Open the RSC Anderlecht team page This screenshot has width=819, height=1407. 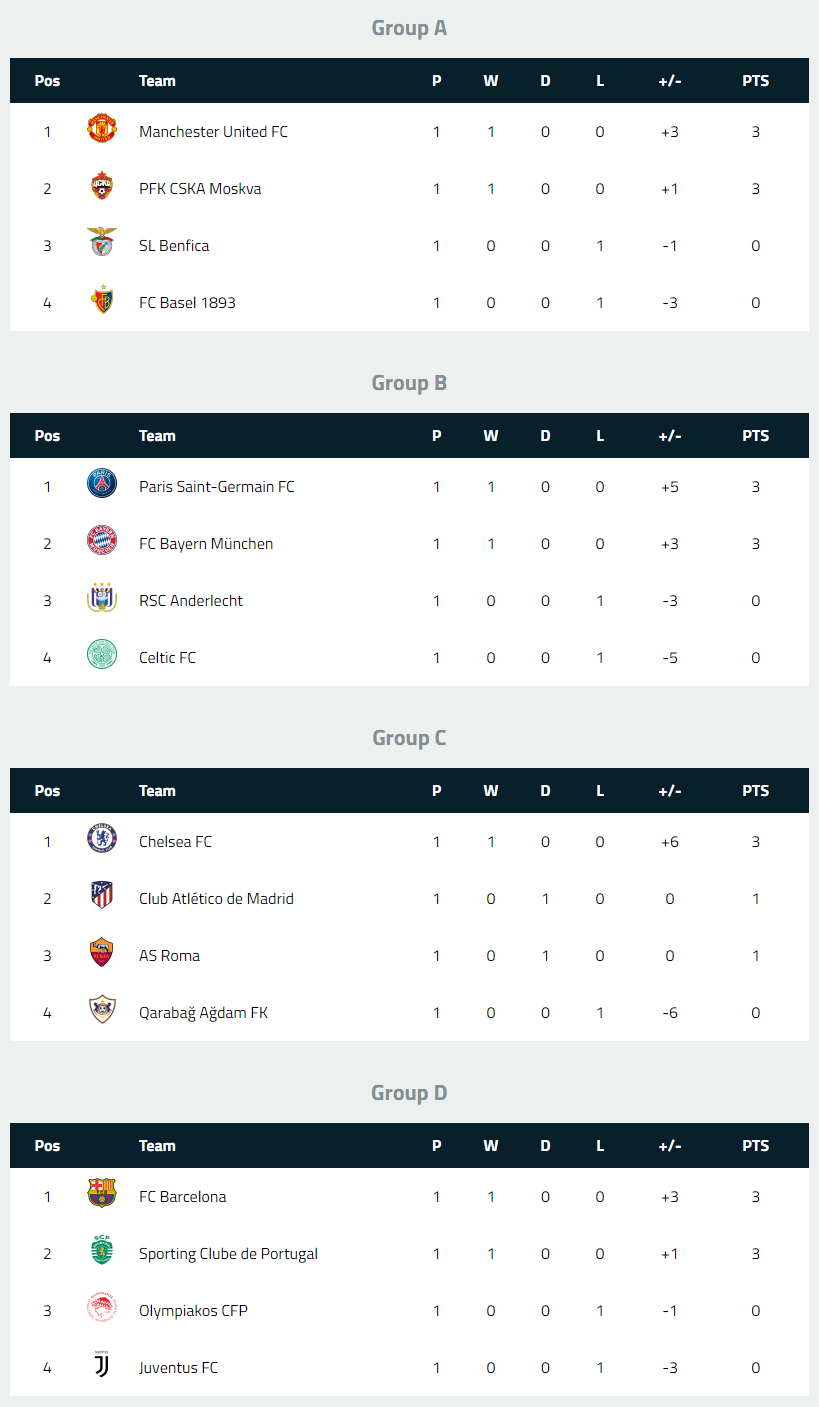[x=191, y=600]
